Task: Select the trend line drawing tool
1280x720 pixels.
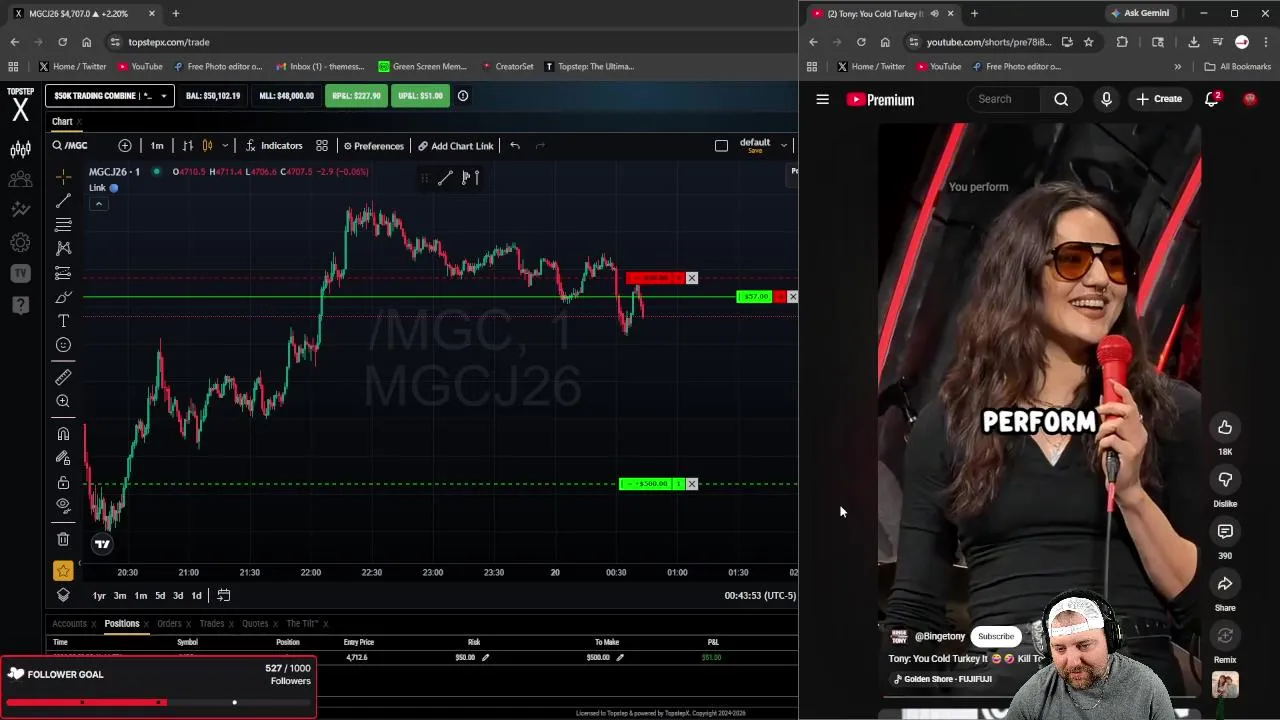Action: (63, 201)
